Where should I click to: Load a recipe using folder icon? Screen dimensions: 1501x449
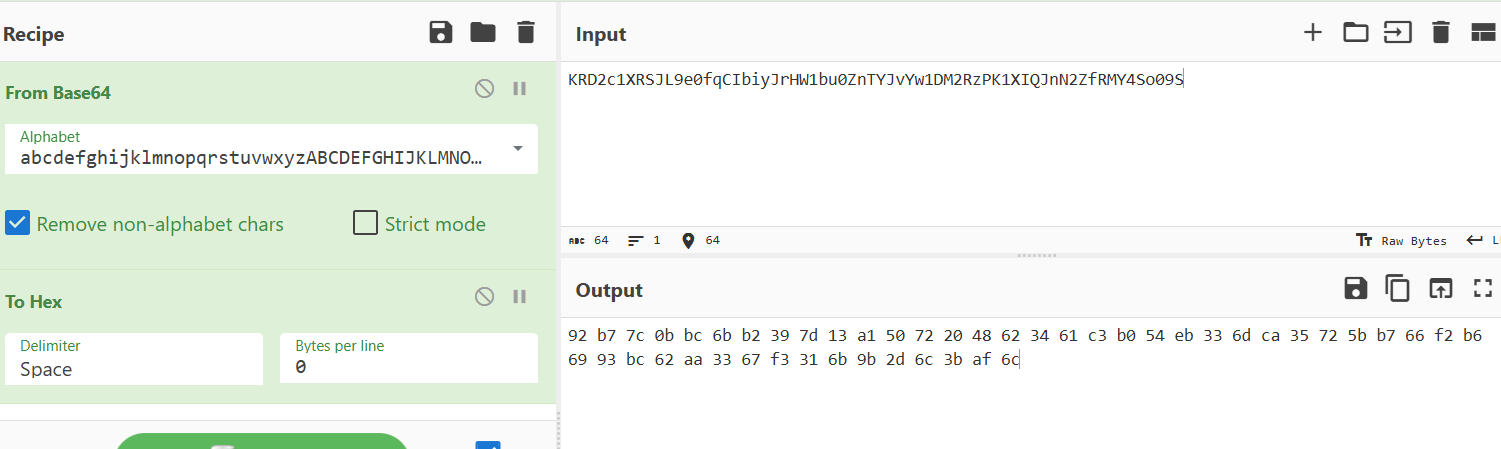tap(483, 33)
